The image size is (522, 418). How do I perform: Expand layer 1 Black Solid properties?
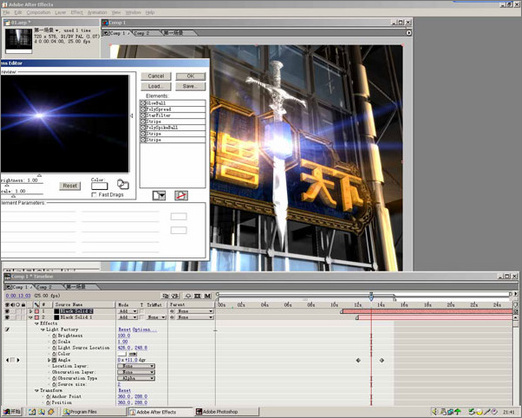[x=31, y=311]
